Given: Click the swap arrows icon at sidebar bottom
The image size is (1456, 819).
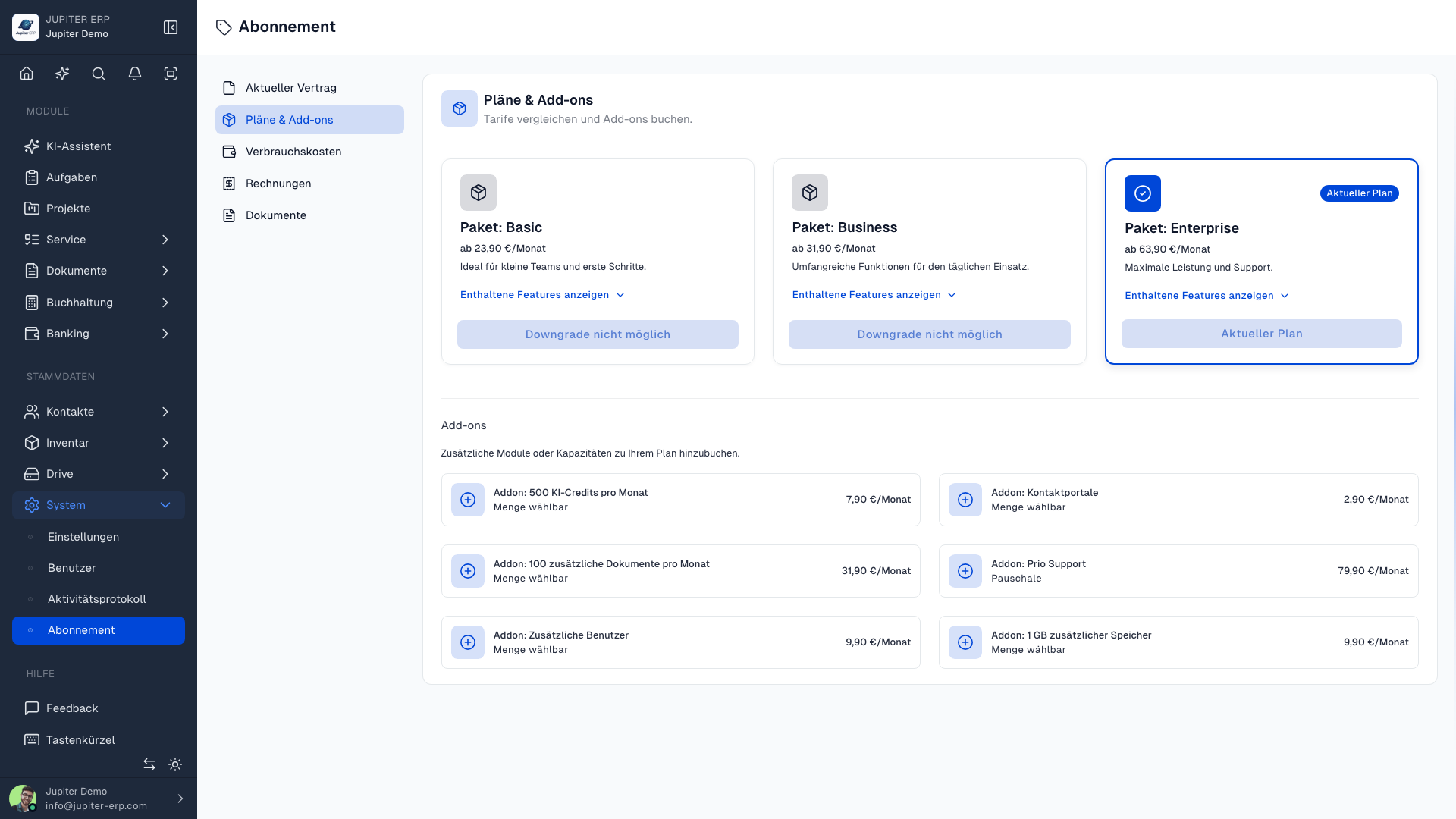Looking at the screenshot, I should click(x=149, y=764).
